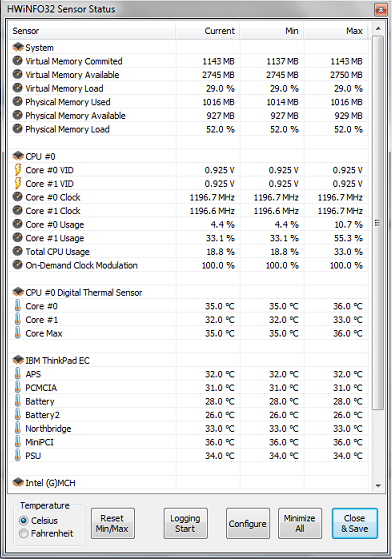This screenshot has width=392, height=559.
Task: Click the Minimize All button
Action: coord(300,523)
